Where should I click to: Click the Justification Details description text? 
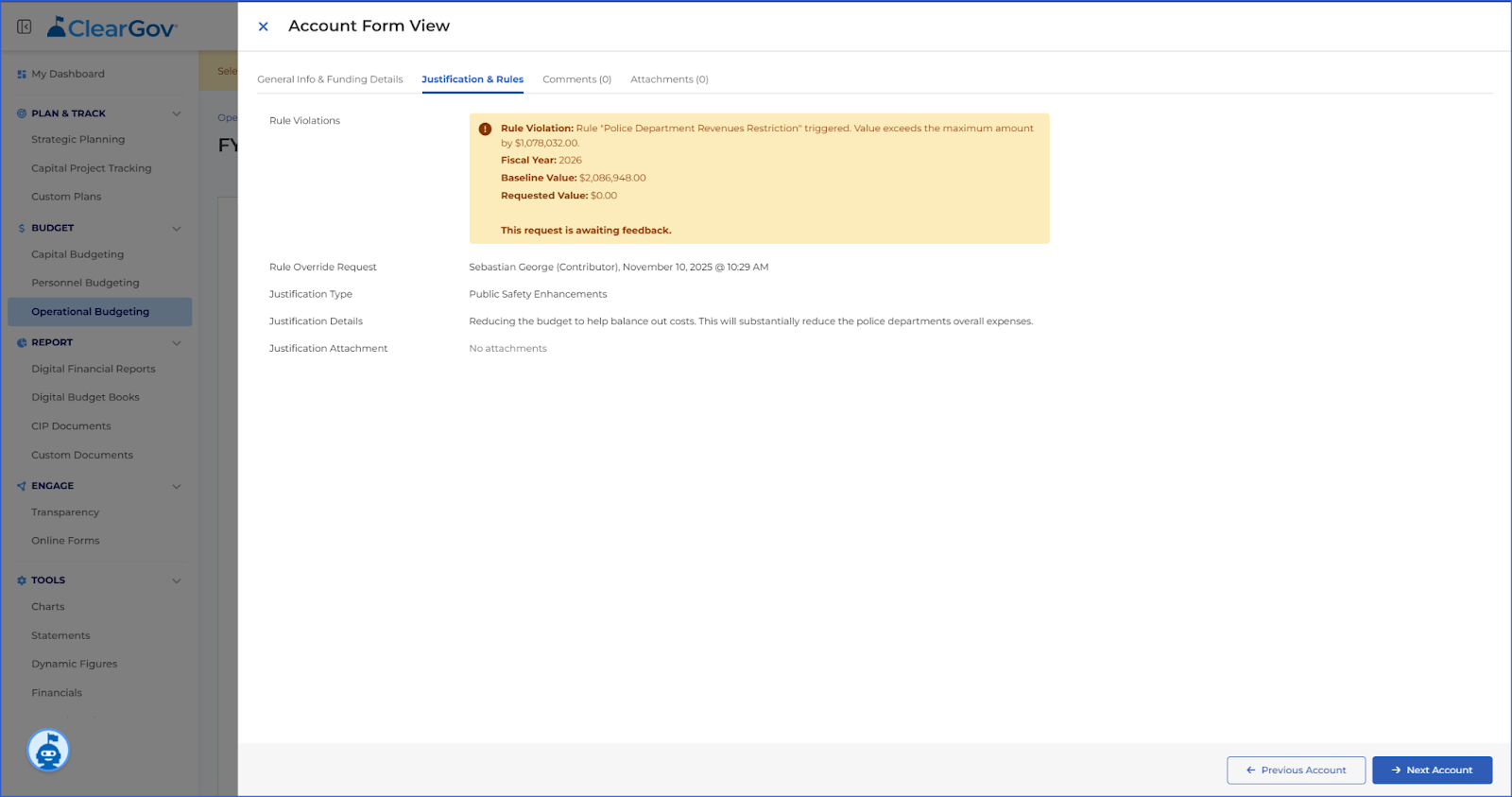coord(751,321)
